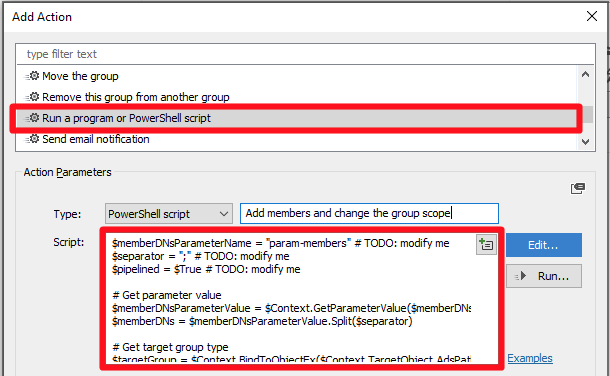Click the action list scroll down arrow
This screenshot has height=376, width=610.
click(x=585, y=142)
